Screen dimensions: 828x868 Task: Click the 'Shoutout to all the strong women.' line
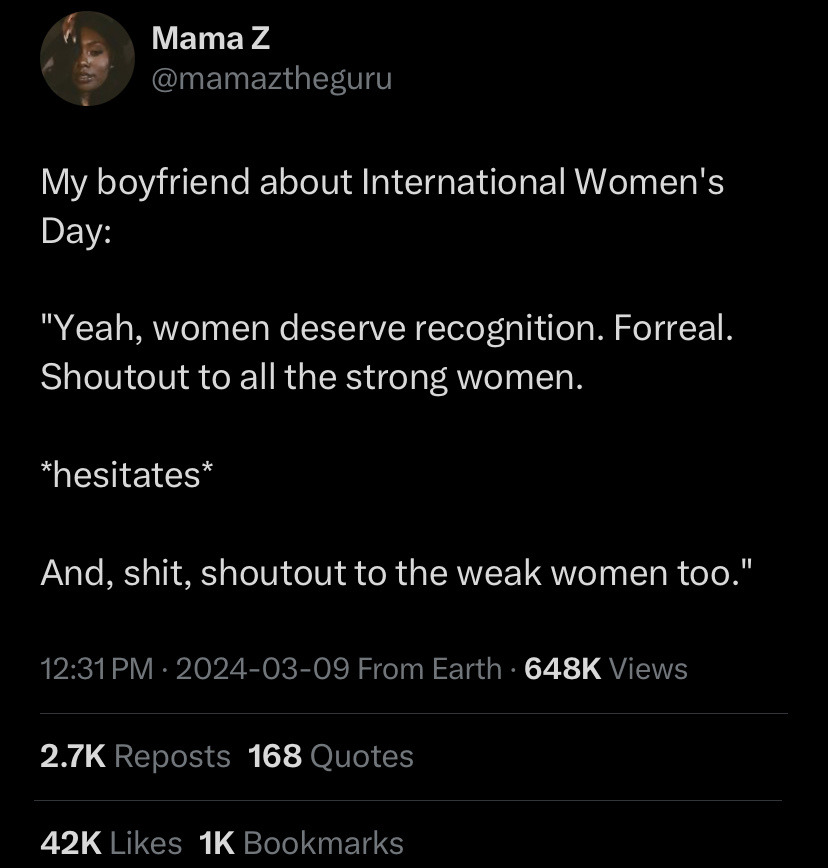[311, 379]
